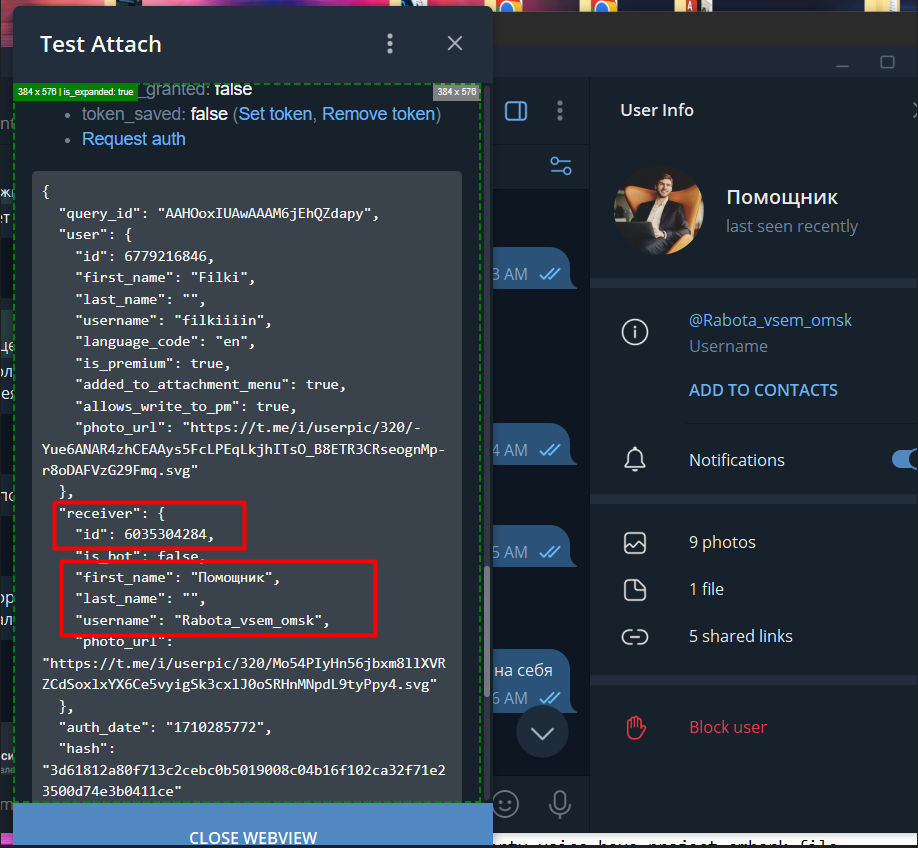918x848 pixels.
Task: Click the "username": "filkiiiin" line
Action: coord(173,321)
